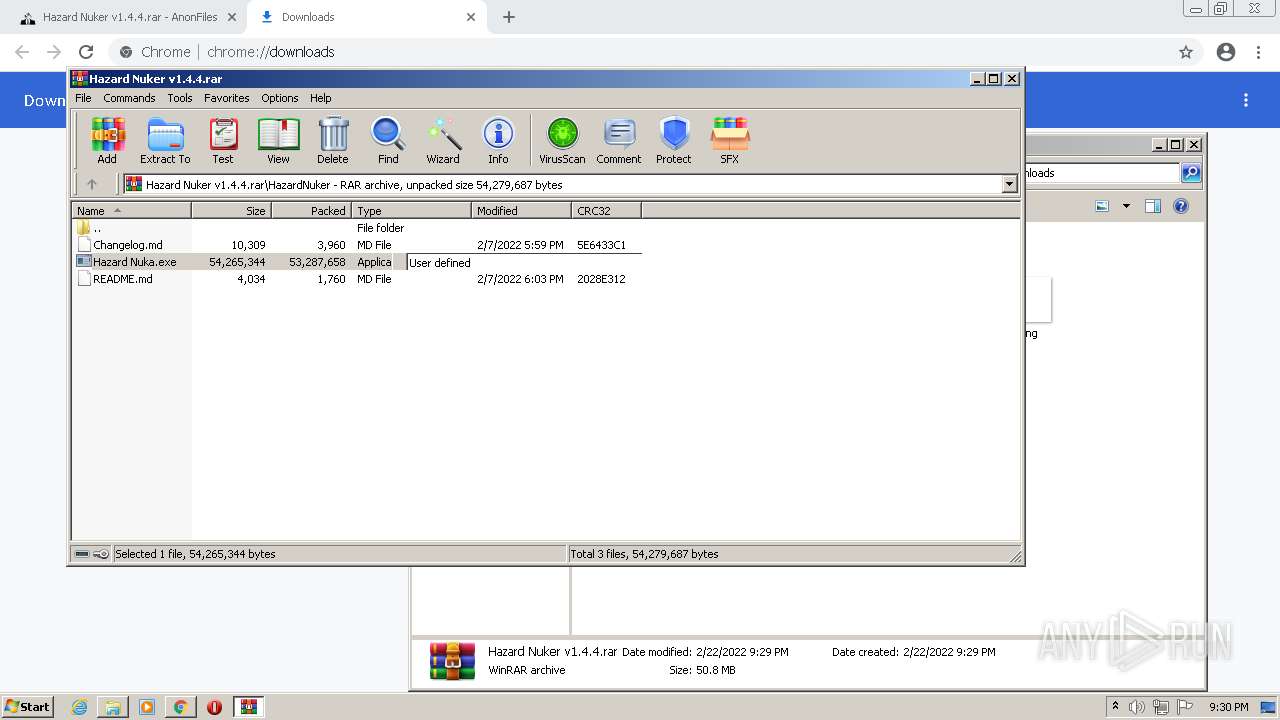Viewport: 1280px width, 720px height.
Task: Select Hazard Nuka.exe file row
Action: (x=356, y=262)
